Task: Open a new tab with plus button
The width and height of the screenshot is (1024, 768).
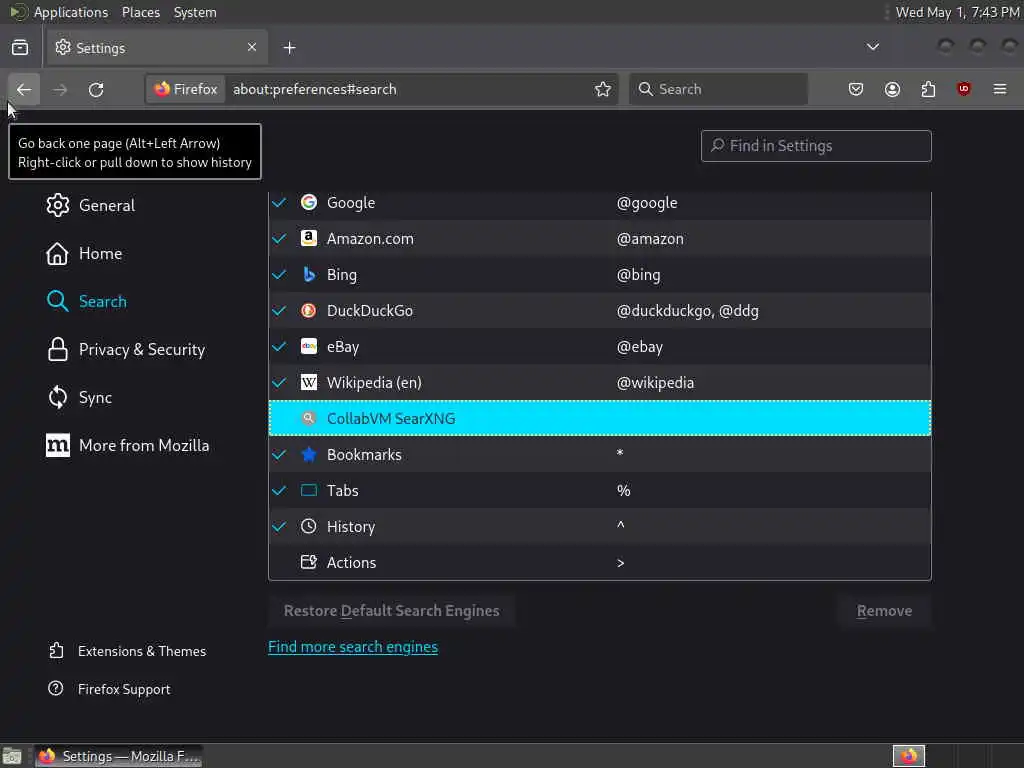Action: point(289,48)
